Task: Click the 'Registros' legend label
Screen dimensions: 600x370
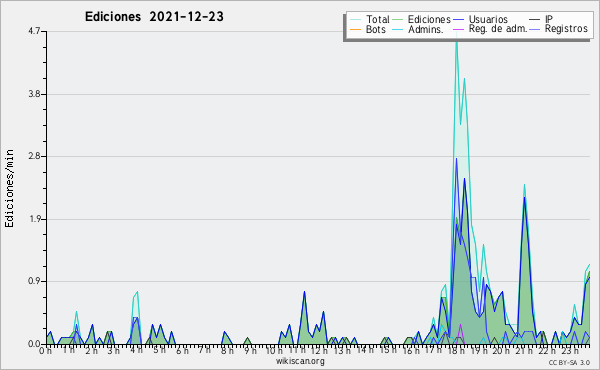Action: [566, 29]
